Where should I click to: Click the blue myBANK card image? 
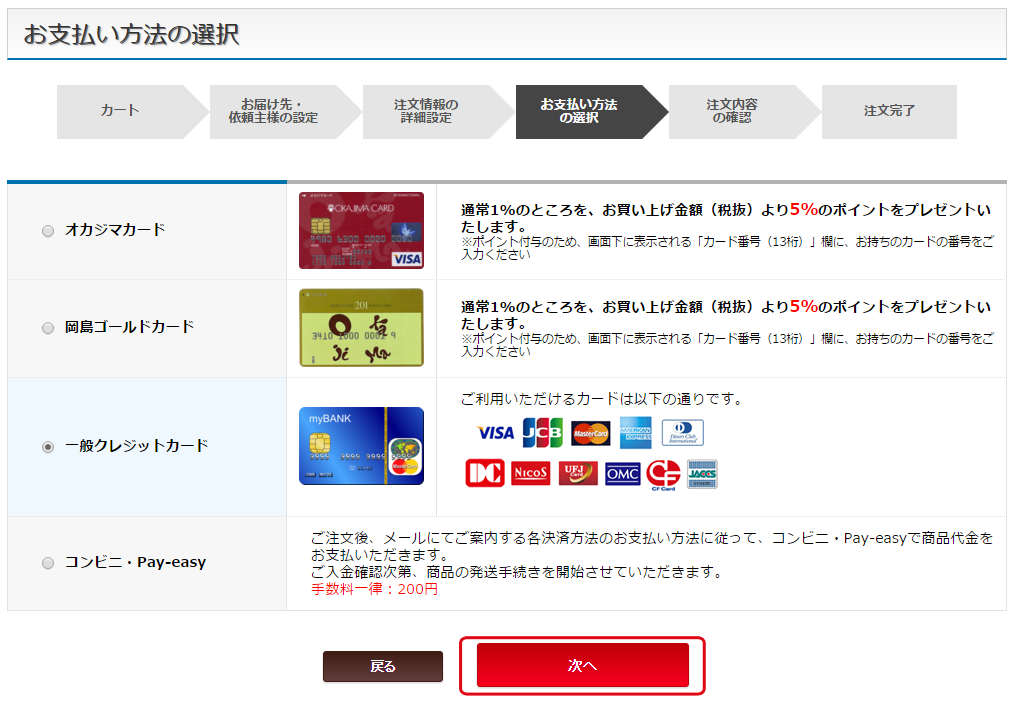pyautogui.click(x=361, y=446)
